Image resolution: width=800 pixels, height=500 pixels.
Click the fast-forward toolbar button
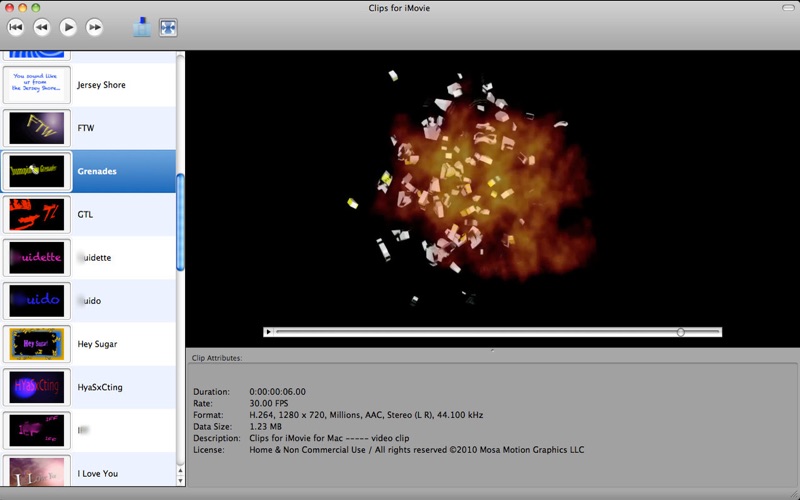click(x=94, y=27)
